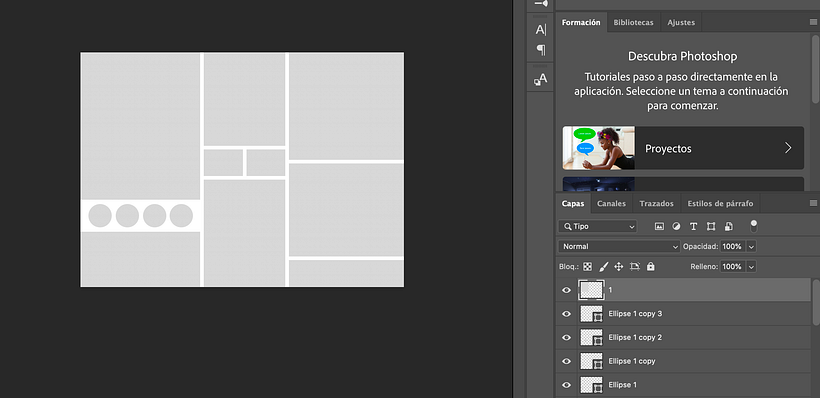The width and height of the screenshot is (820, 398).
Task: Click Ellipse 1 layer thumbnail
Action: click(x=591, y=384)
